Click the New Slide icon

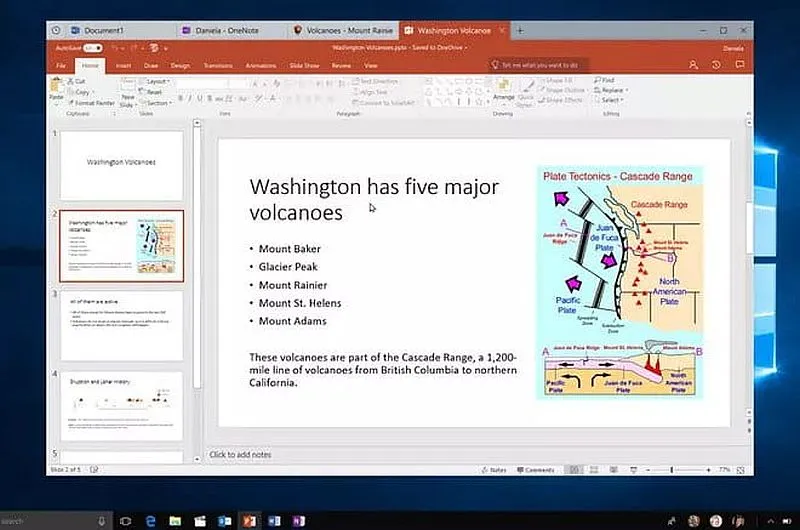tap(128, 84)
